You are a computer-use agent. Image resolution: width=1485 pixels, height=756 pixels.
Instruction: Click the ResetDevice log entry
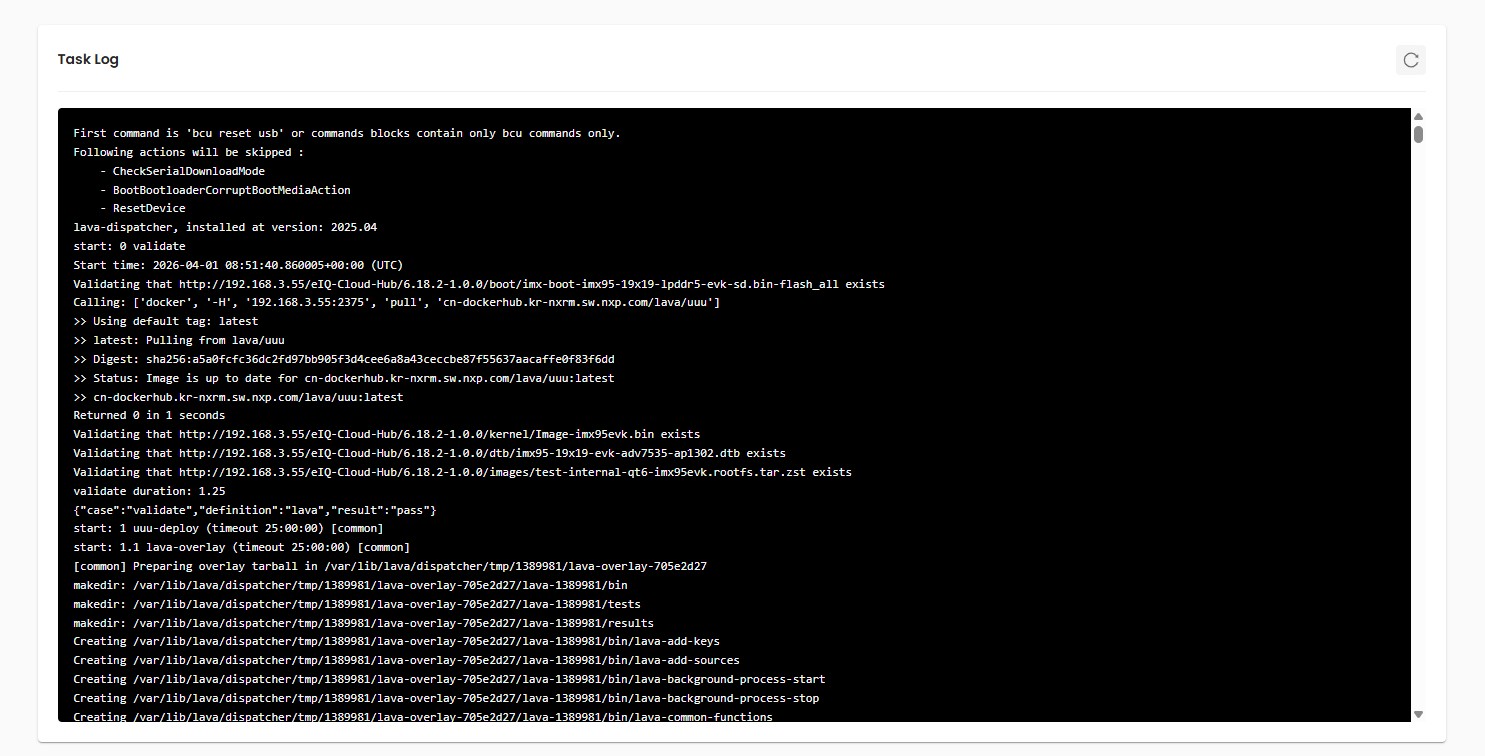click(142, 208)
